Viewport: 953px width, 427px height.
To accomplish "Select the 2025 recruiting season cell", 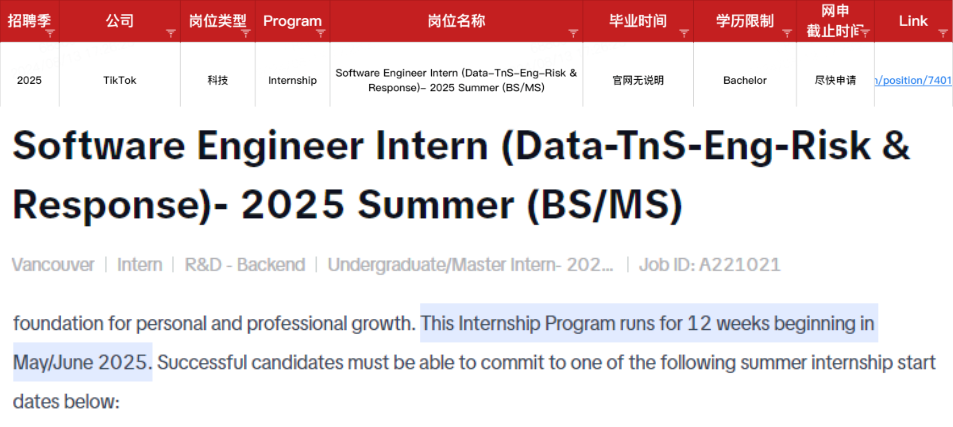I will (x=29, y=80).
